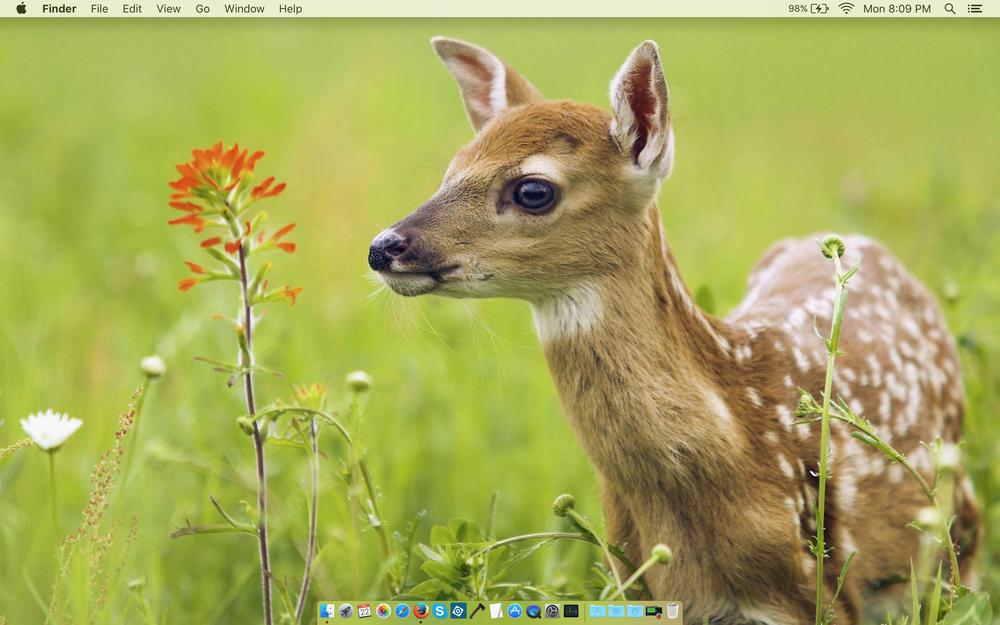Screen dimensions: 1000x625
Task: Open the Go menu
Action: 203,8
